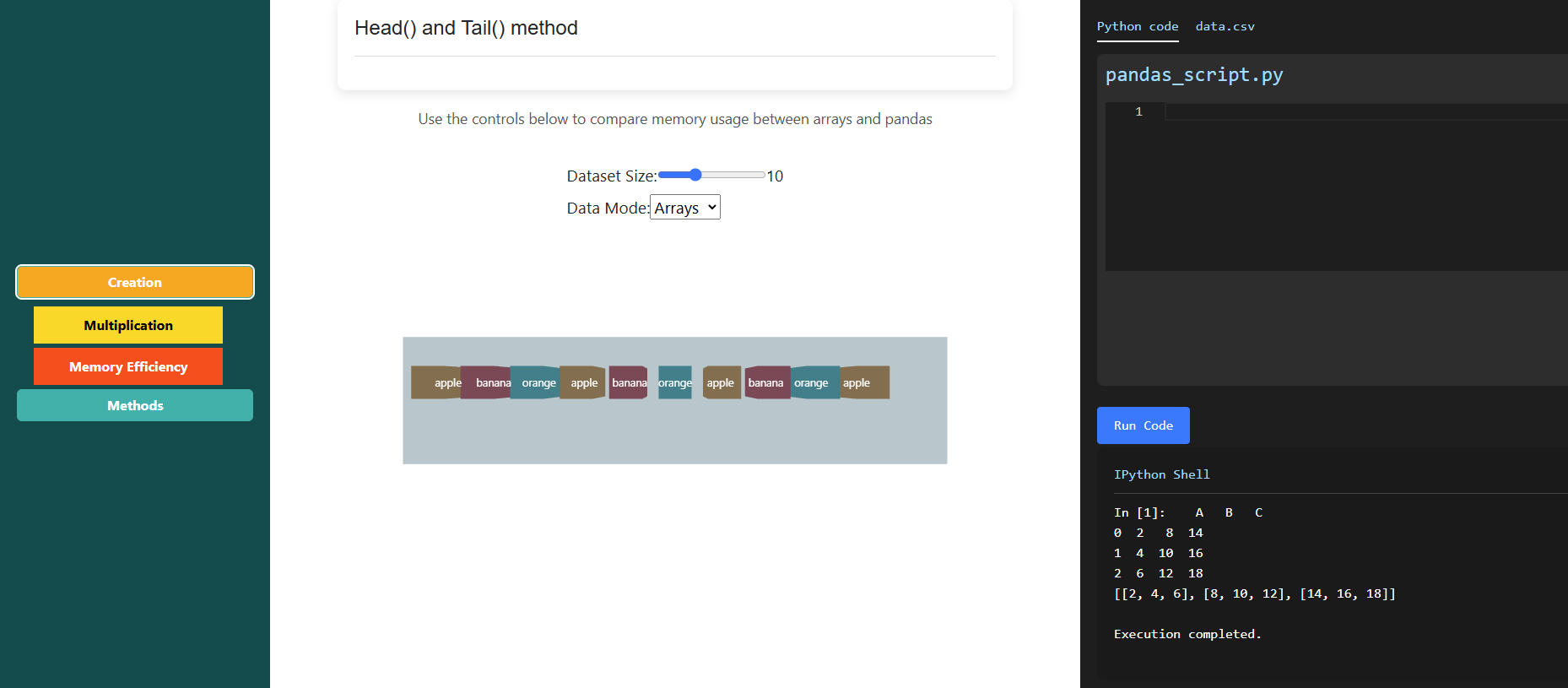The height and width of the screenshot is (688, 1568).
Task: Select the Multiplication sidebar item
Action: click(128, 325)
